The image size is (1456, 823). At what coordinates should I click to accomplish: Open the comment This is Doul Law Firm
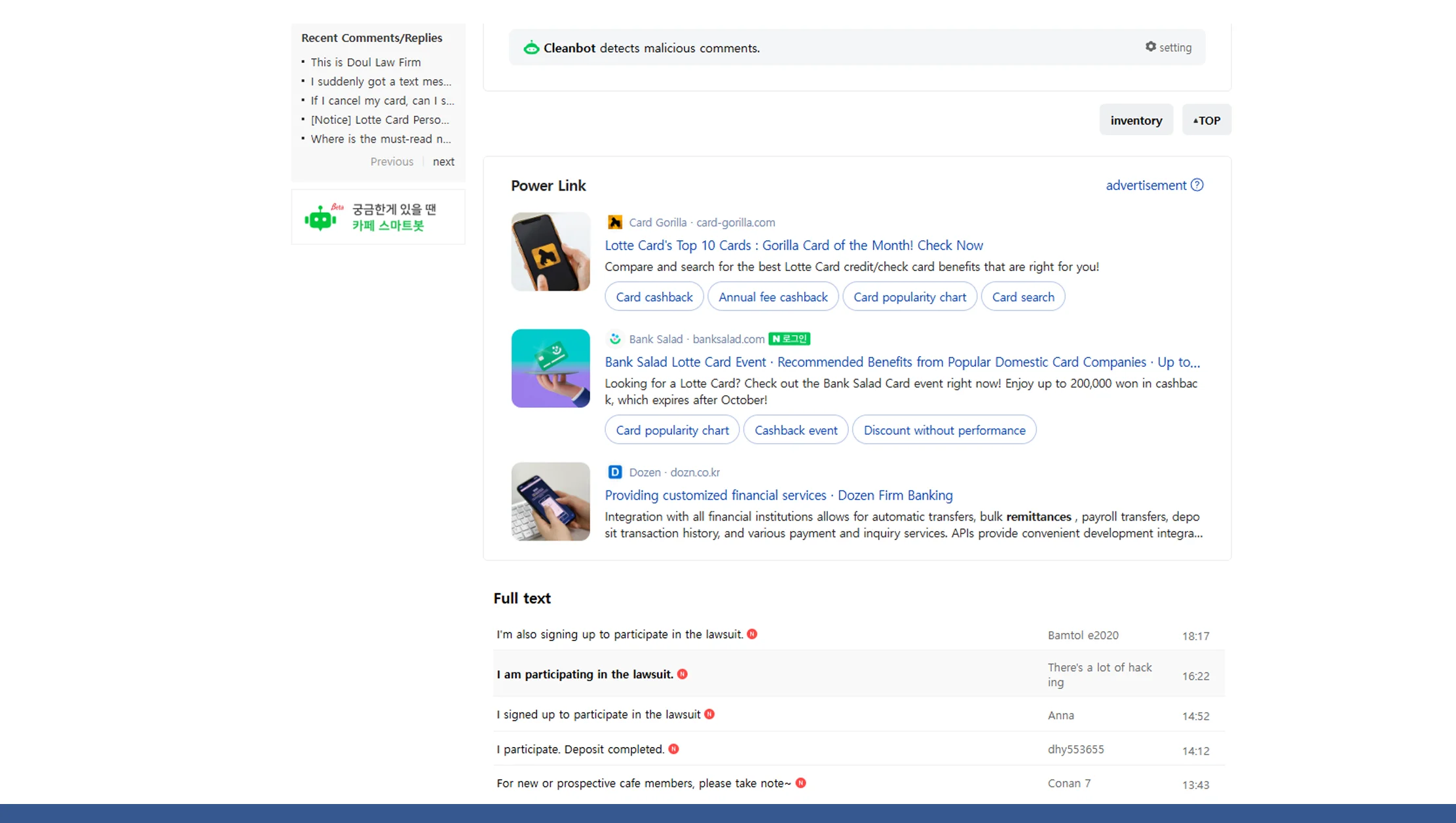coord(365,62)
